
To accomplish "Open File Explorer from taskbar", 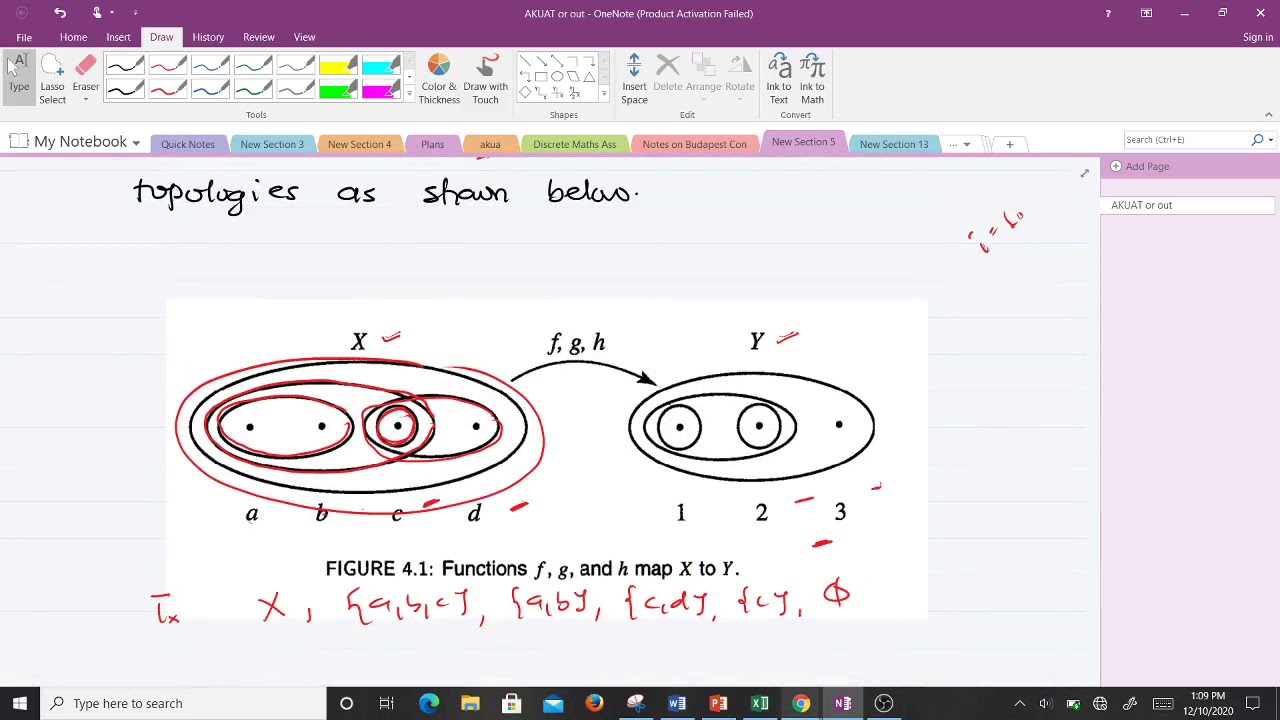I will pyautogui.click(x=470, y=703).
